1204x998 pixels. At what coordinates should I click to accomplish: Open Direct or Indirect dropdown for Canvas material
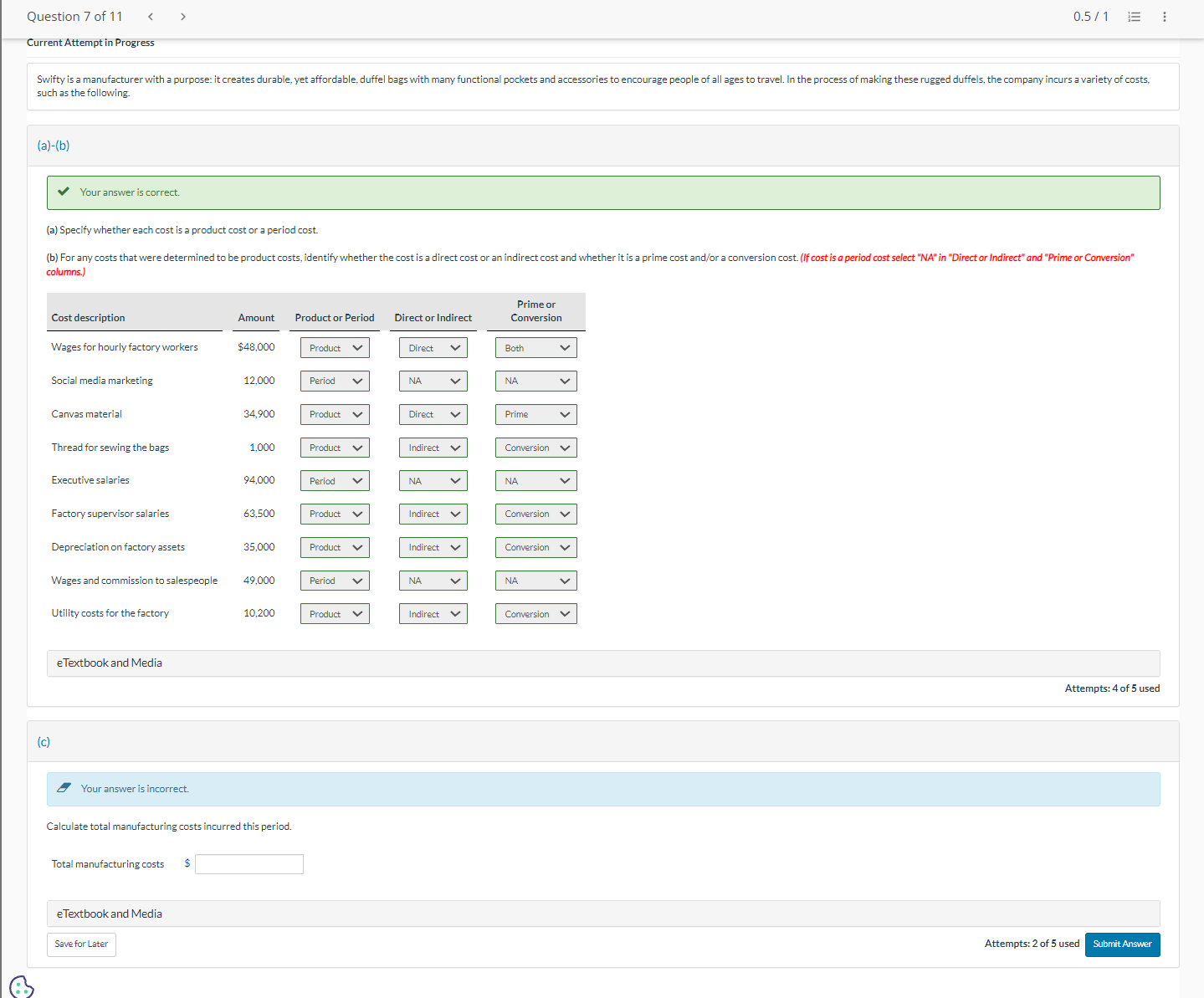click(433, 414)
